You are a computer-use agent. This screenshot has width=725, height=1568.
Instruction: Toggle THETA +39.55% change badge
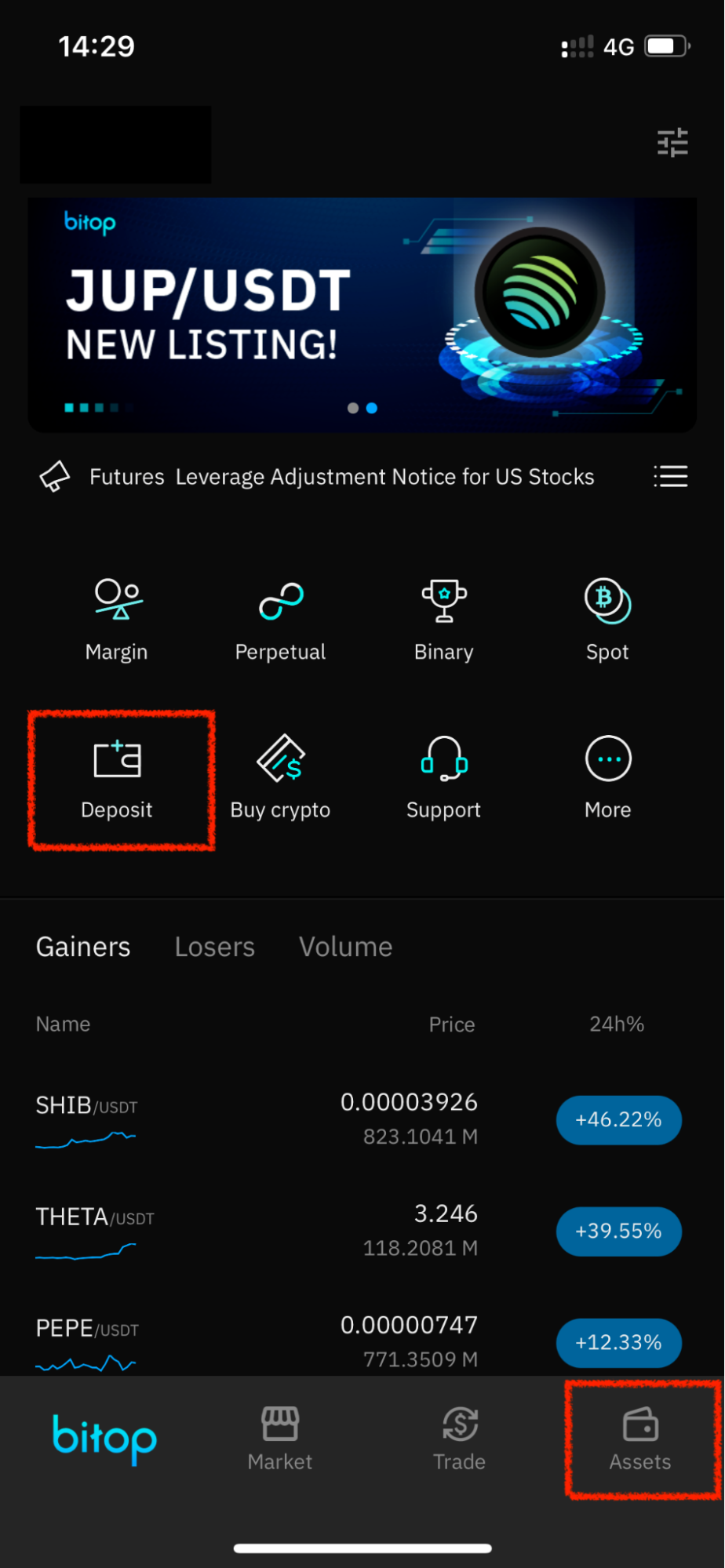(619, 1231)
